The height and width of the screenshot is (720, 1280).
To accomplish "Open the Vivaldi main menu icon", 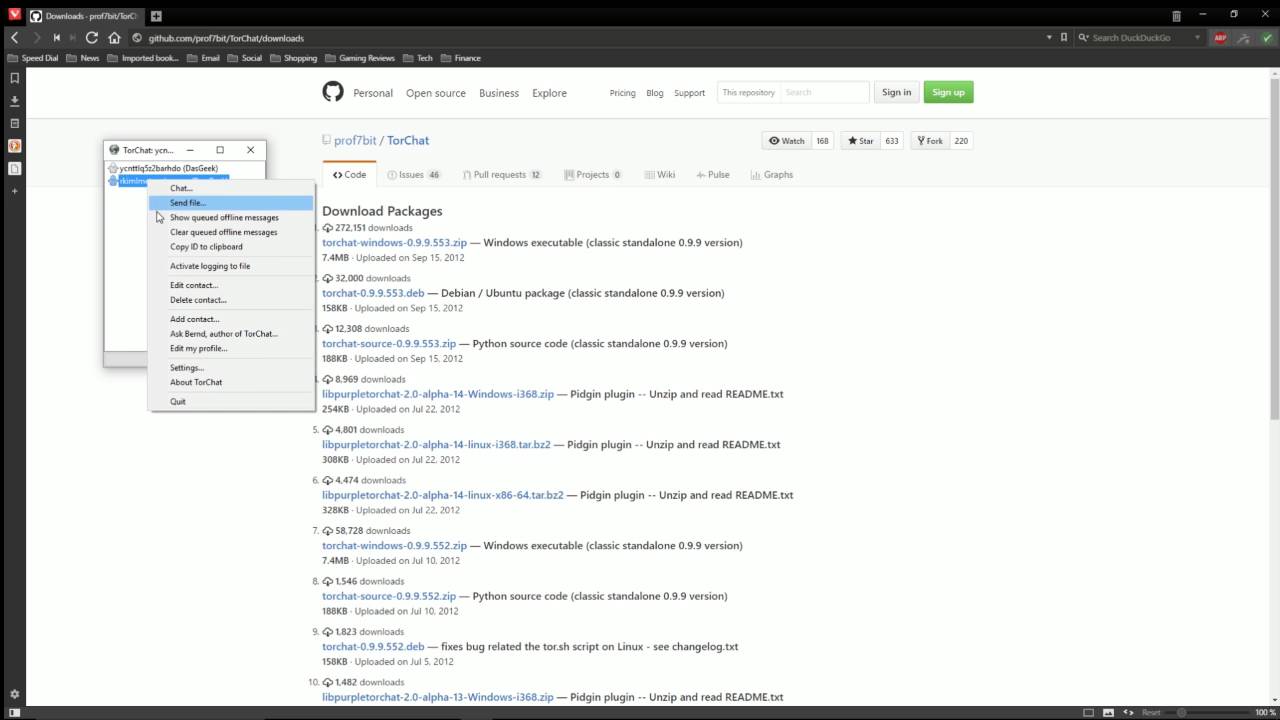I will click(13, 15).
